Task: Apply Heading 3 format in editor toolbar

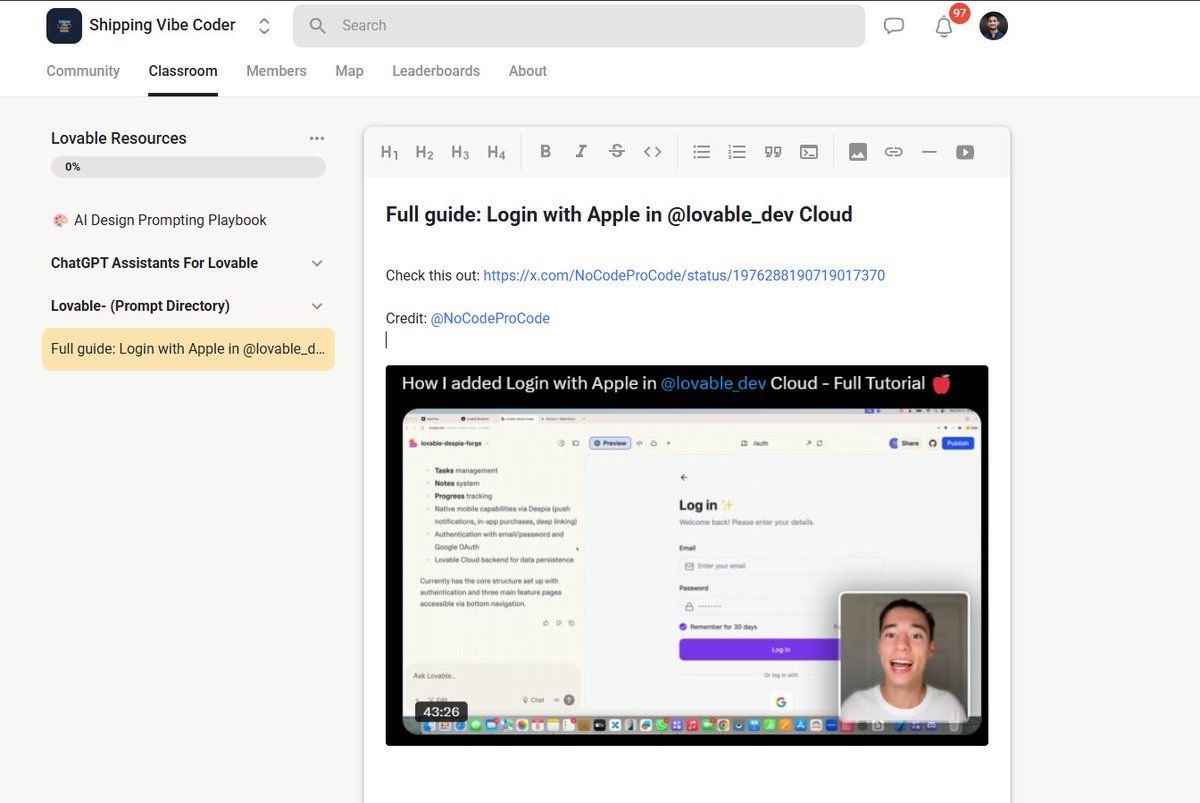Action: click(460, 152)
